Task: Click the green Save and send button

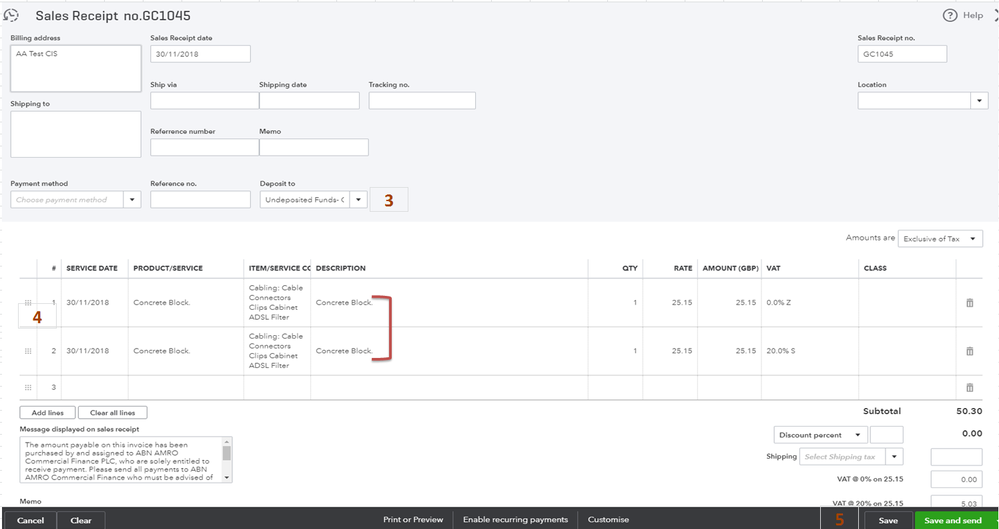Action: 953,520
